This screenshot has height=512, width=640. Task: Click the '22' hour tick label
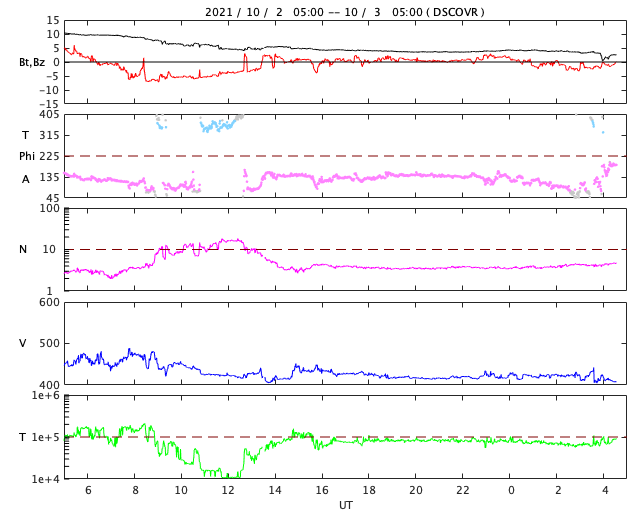click(462, 490)
